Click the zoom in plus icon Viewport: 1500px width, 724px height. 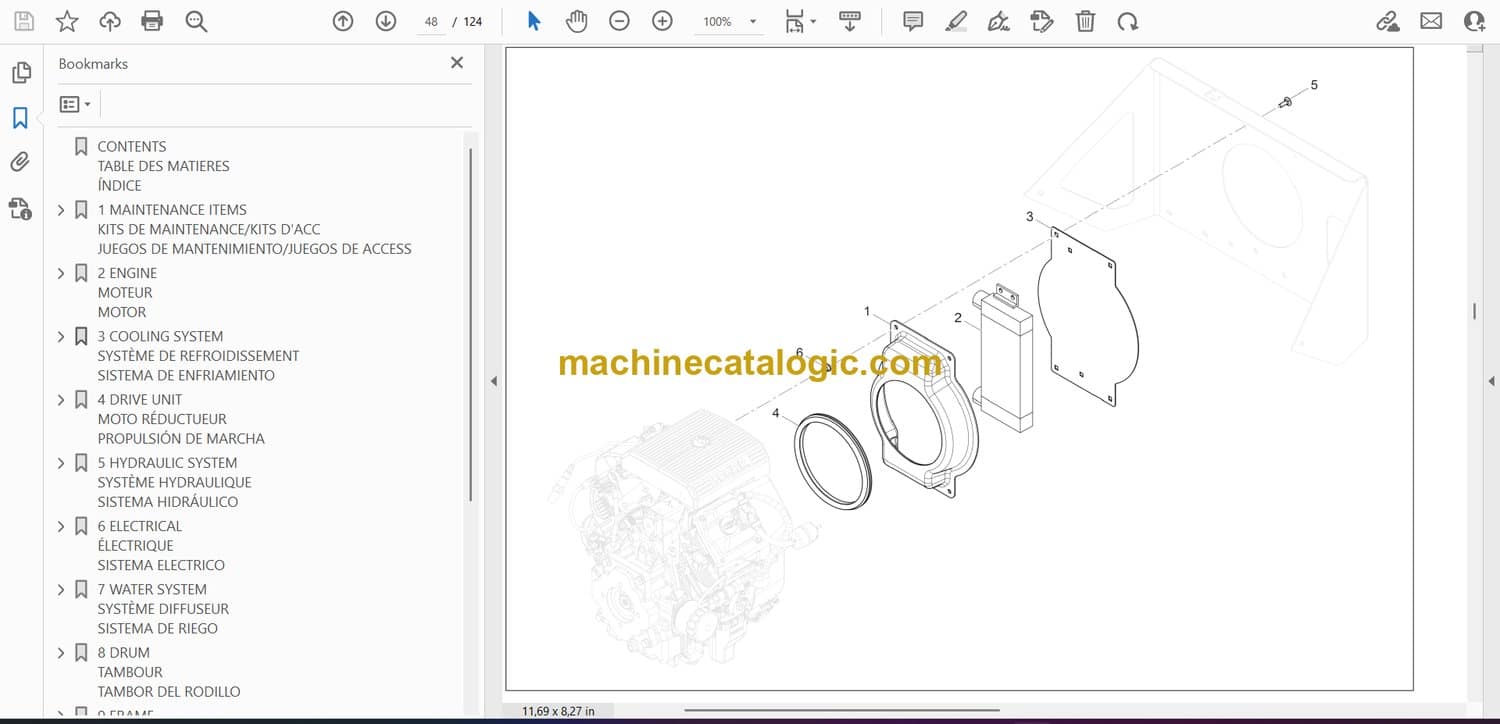click(x=662, y=21)
